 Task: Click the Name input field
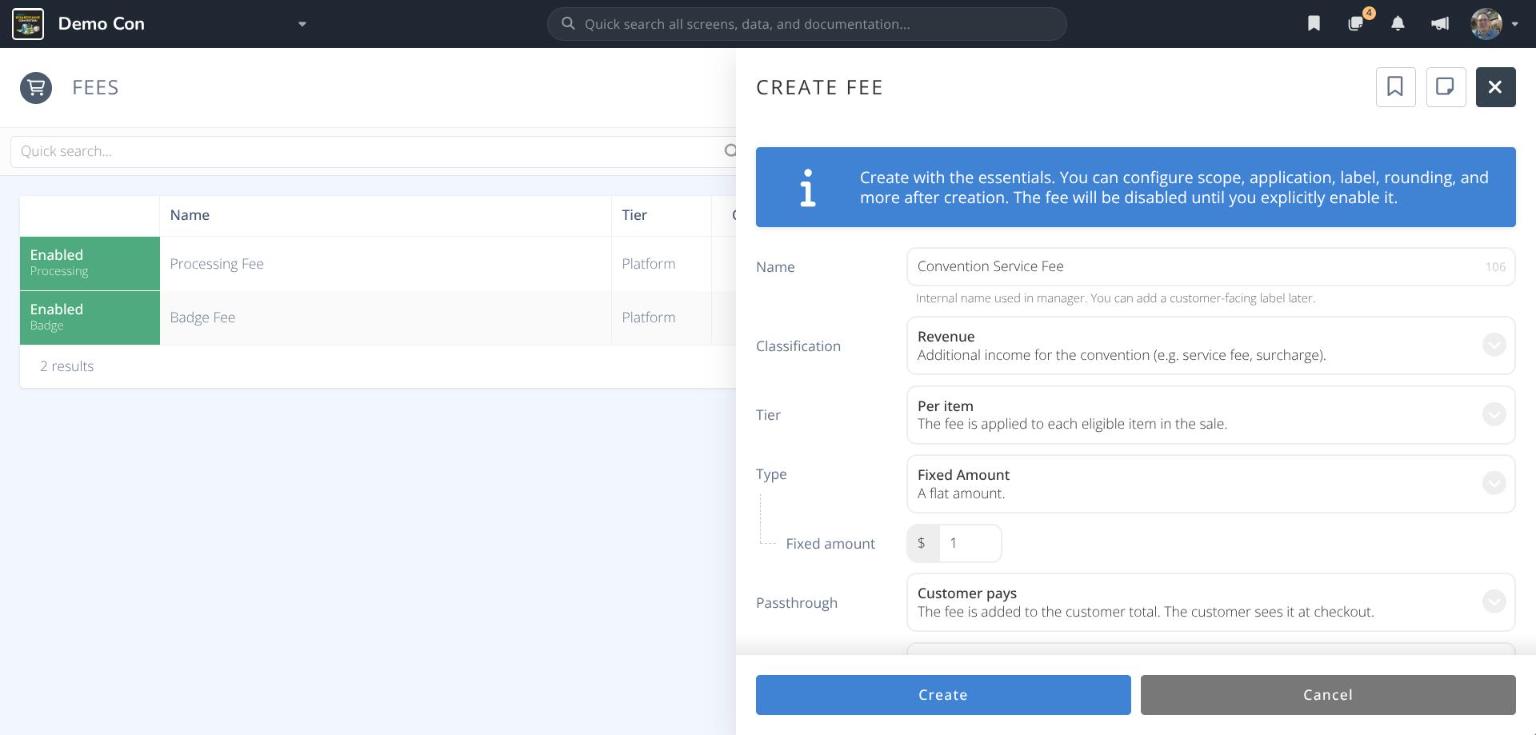tap(1211, 266)
